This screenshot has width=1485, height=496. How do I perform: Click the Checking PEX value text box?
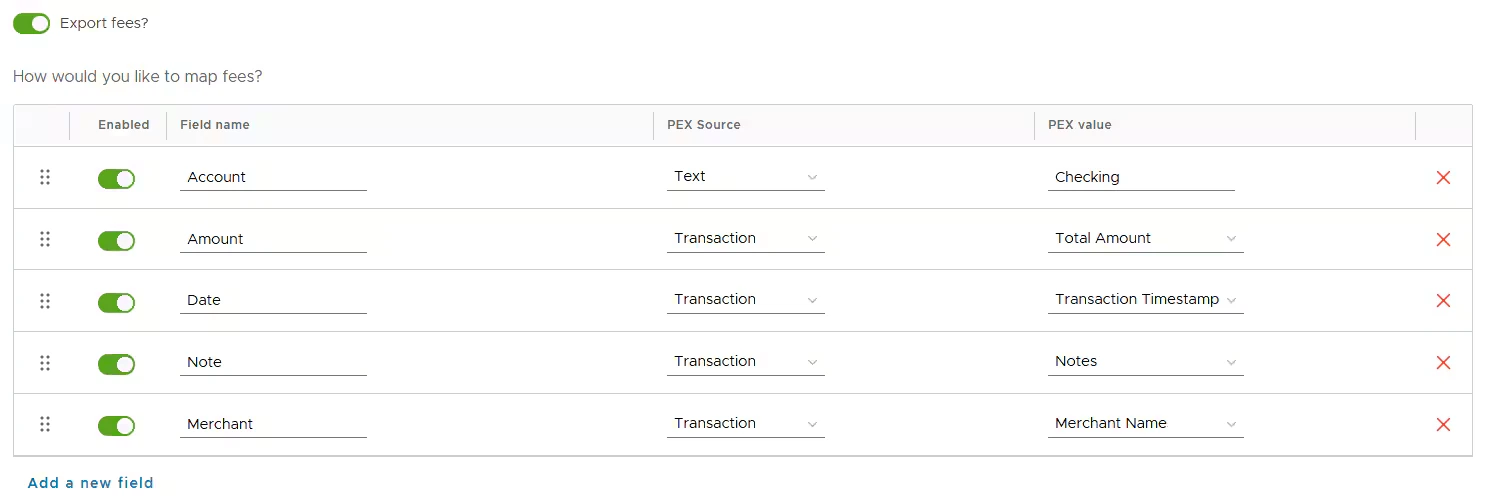pos(1141,178)
